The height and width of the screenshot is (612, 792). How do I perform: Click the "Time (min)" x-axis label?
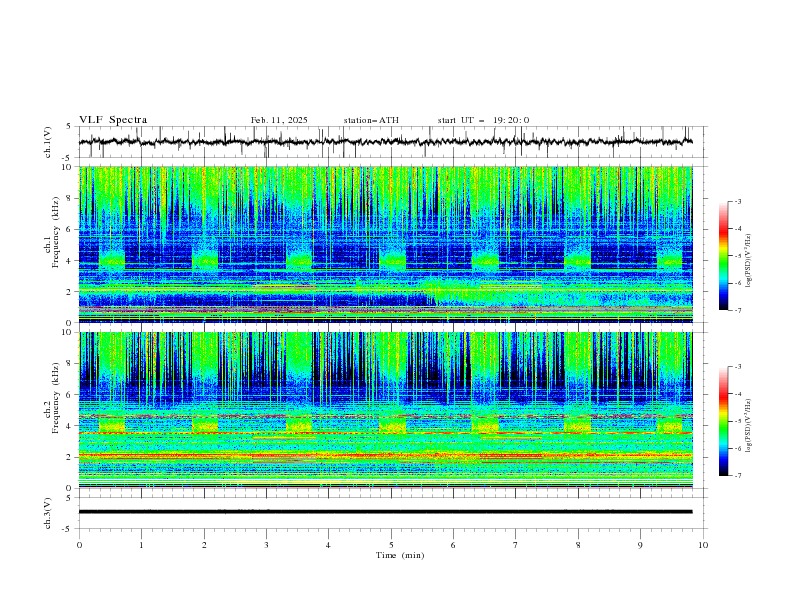[x=400, y=555]
